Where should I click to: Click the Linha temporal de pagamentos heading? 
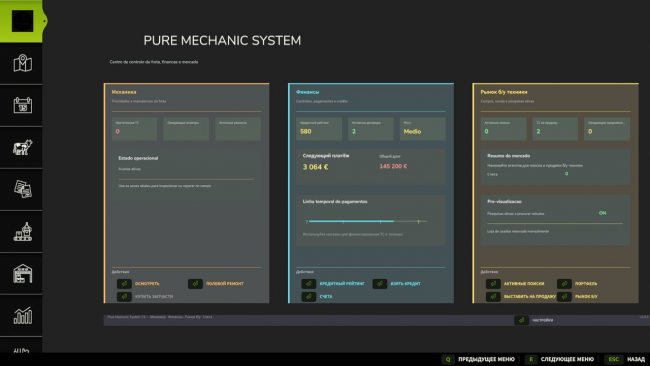(335, 201)
